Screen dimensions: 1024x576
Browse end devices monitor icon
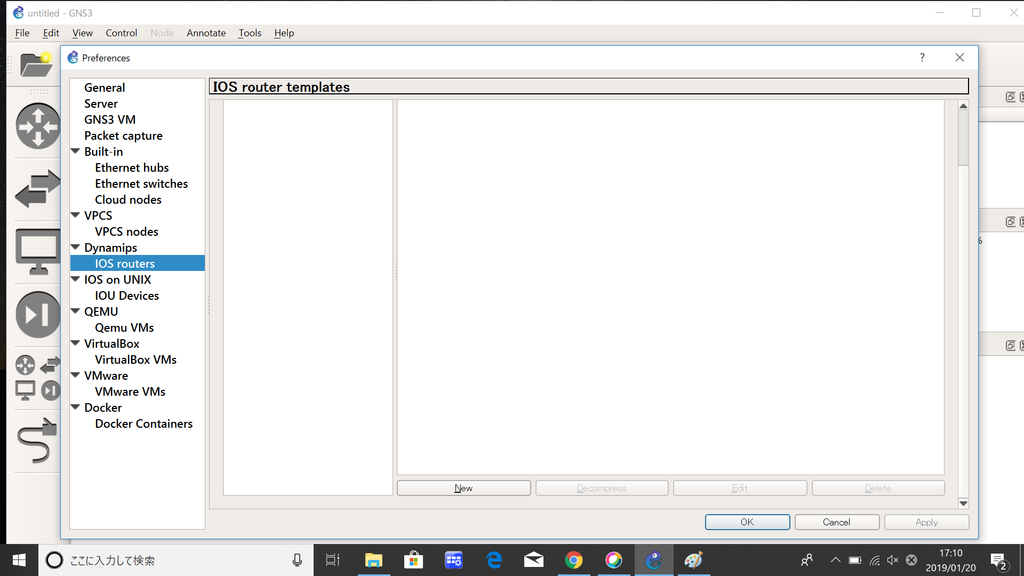[38, 252]
